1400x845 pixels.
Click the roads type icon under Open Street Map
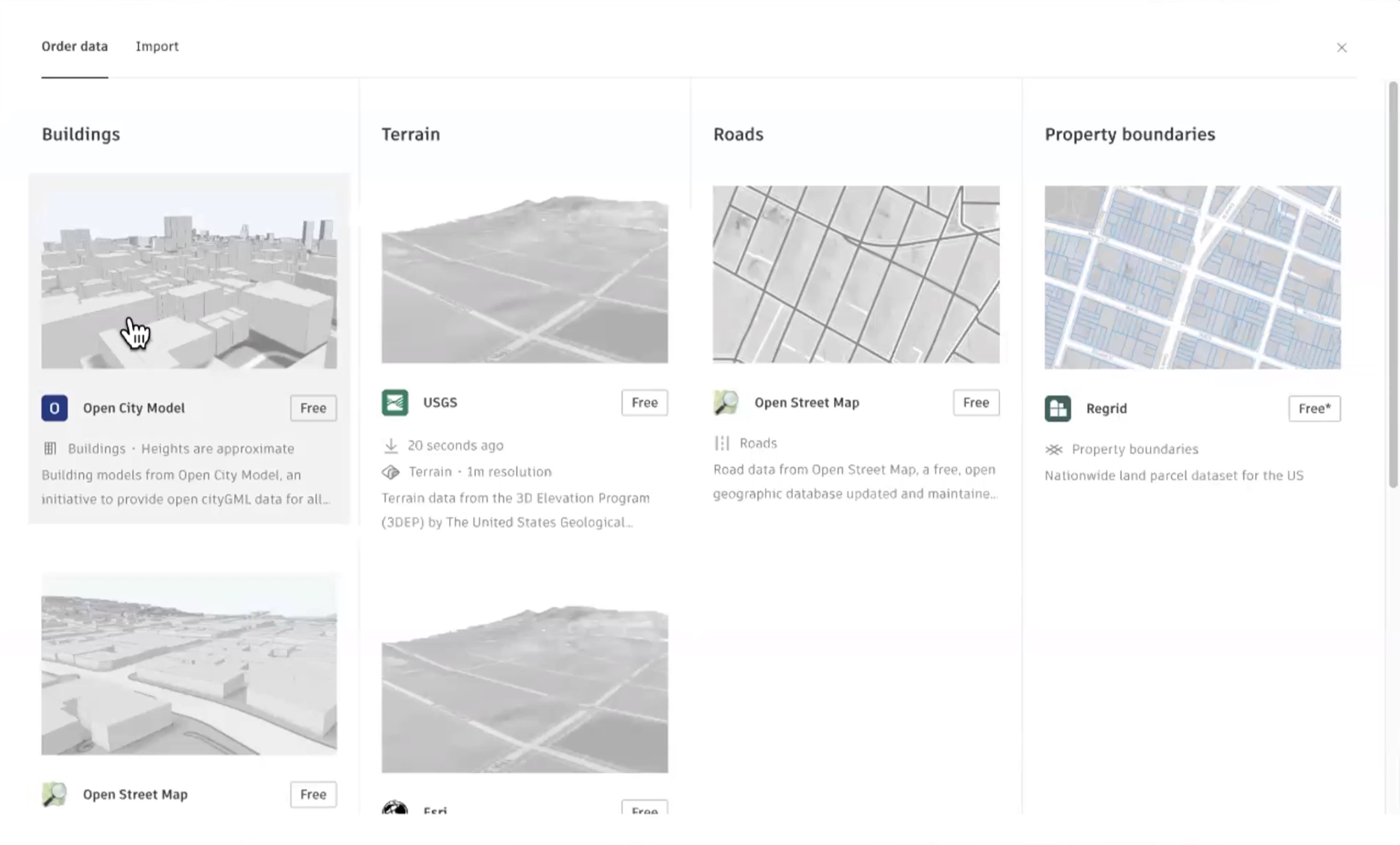(722, 443)
